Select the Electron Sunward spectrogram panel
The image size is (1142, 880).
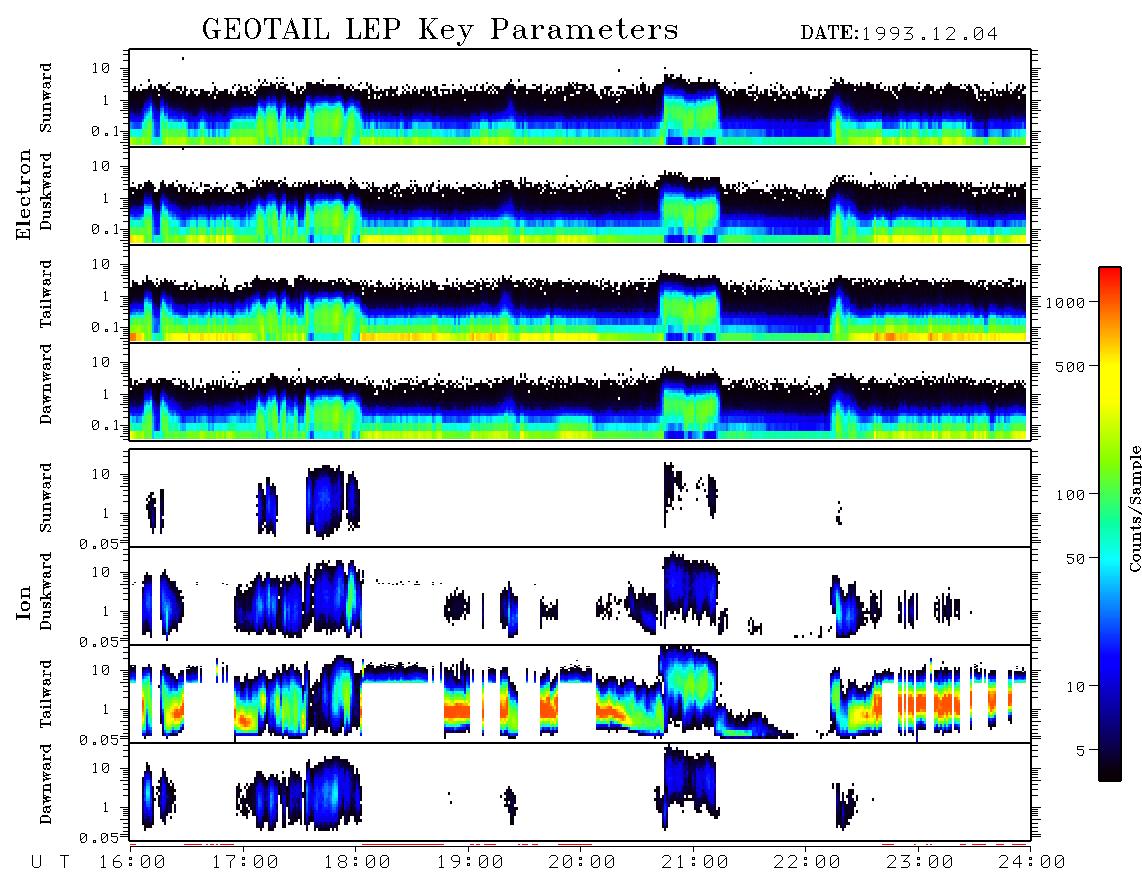[580, 98]
